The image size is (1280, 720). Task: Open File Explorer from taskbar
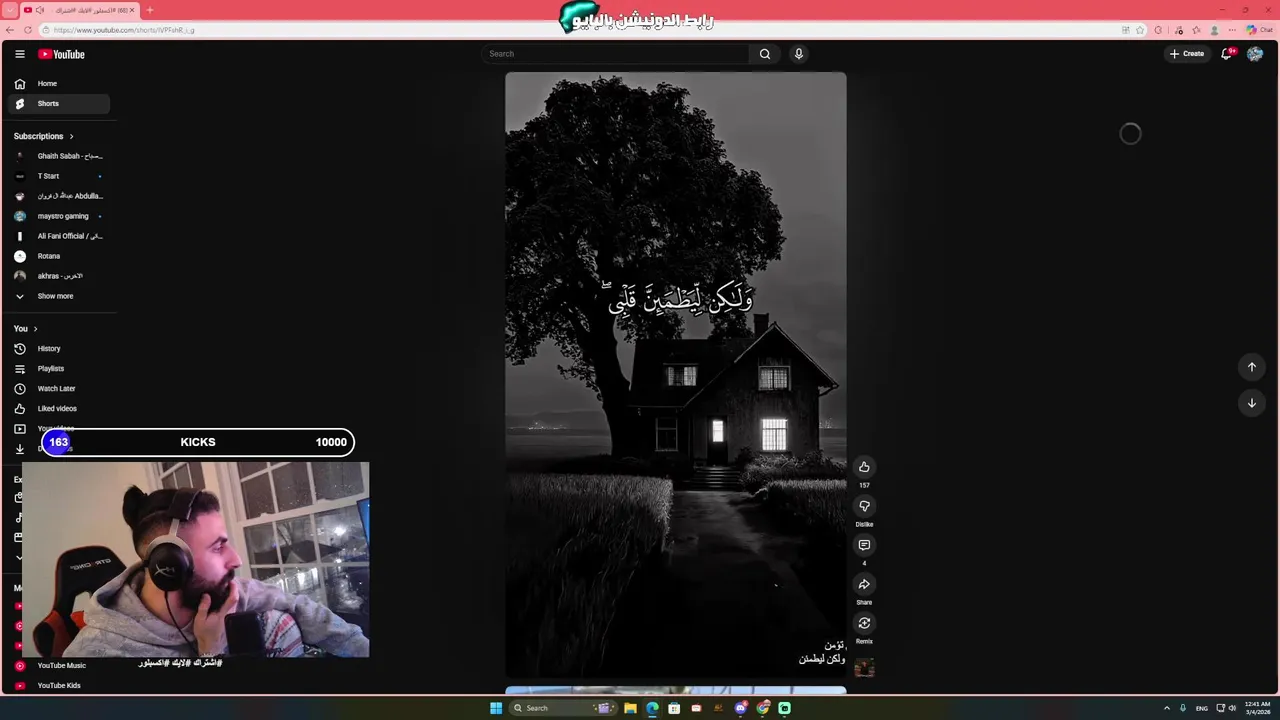[x=630, y=708]
